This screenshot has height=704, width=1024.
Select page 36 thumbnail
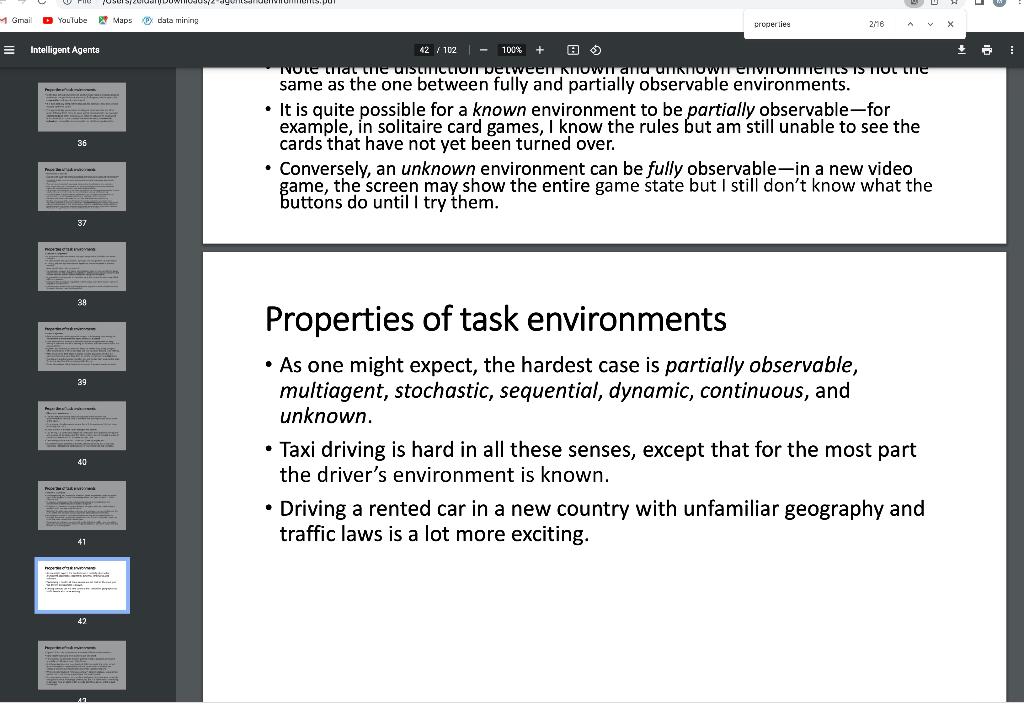coord(82,107)
